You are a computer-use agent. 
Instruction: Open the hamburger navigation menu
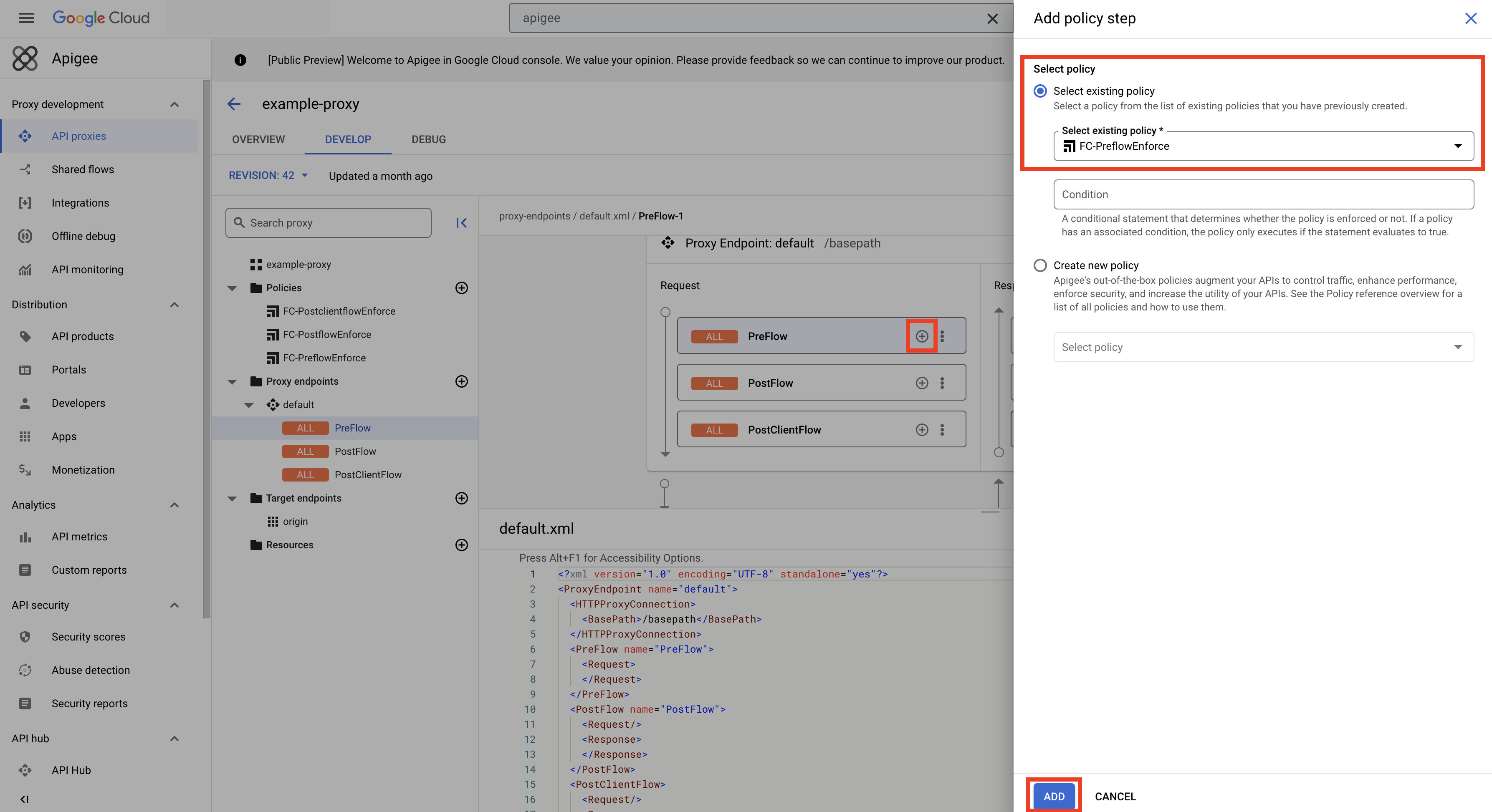27,18
